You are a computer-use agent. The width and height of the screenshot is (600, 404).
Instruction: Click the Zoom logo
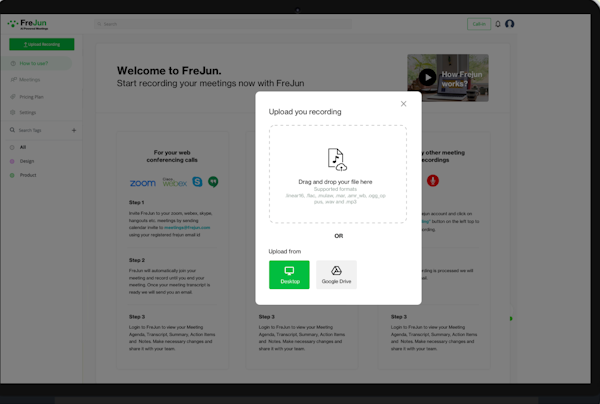[143, 183]
